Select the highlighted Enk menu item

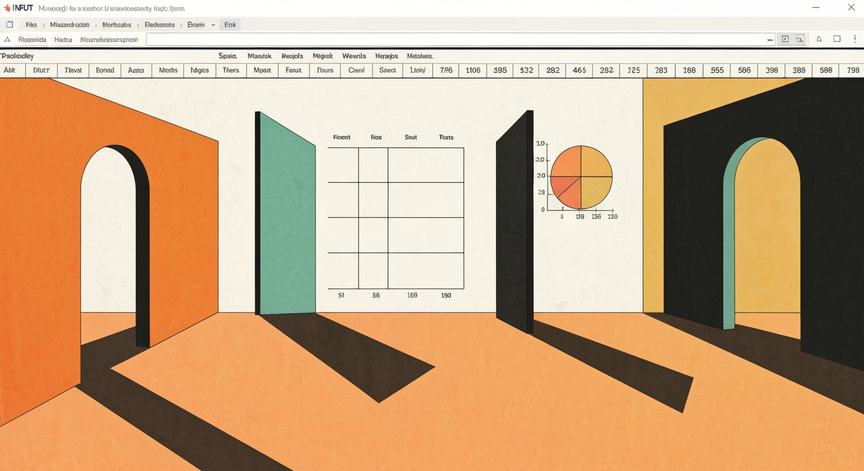pyautogui.click(x=230, y=25)
